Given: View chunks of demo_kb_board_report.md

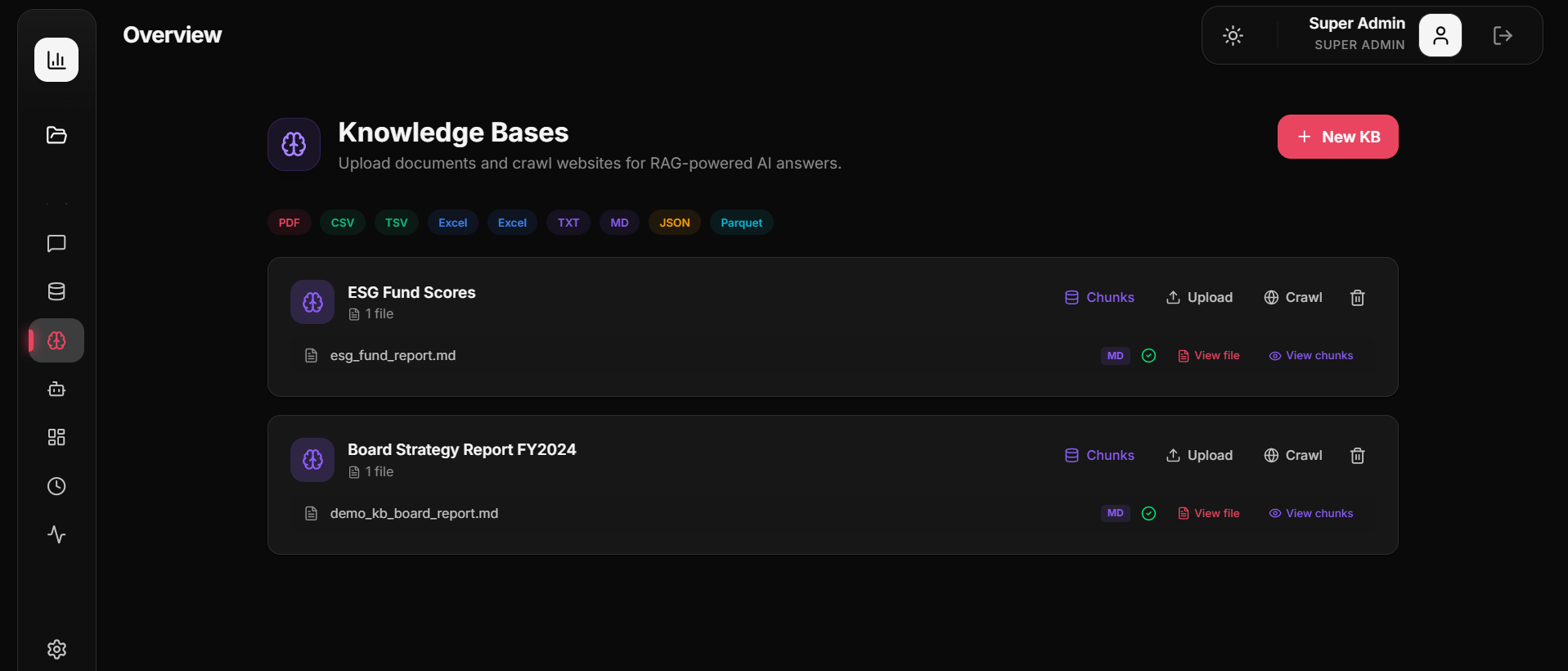Looking at the screenshot, I should tap(1311, 513).
